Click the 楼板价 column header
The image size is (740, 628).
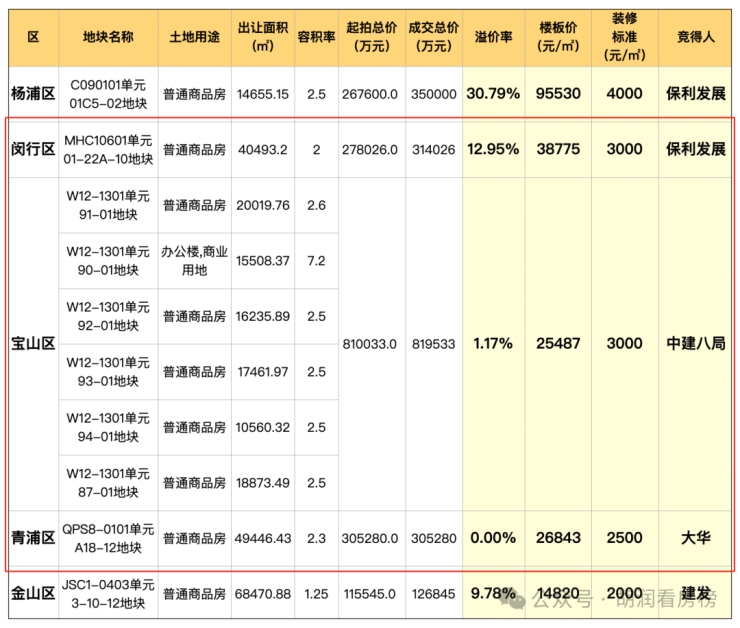point(559,36)
